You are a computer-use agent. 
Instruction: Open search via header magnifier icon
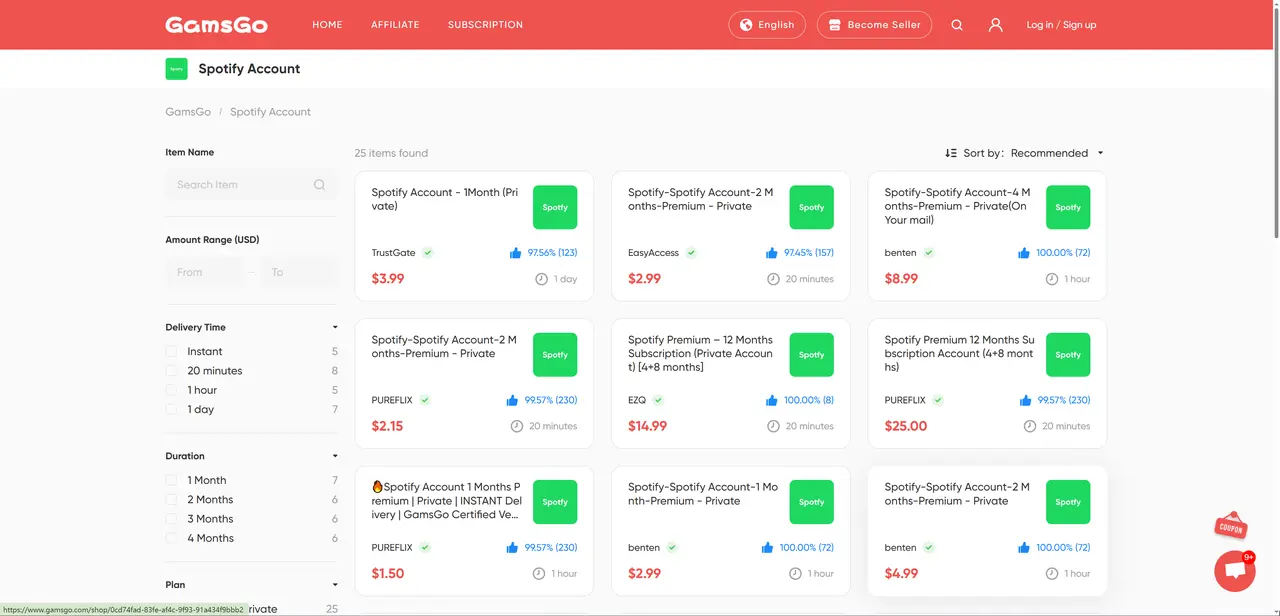(x=957, y=25)
